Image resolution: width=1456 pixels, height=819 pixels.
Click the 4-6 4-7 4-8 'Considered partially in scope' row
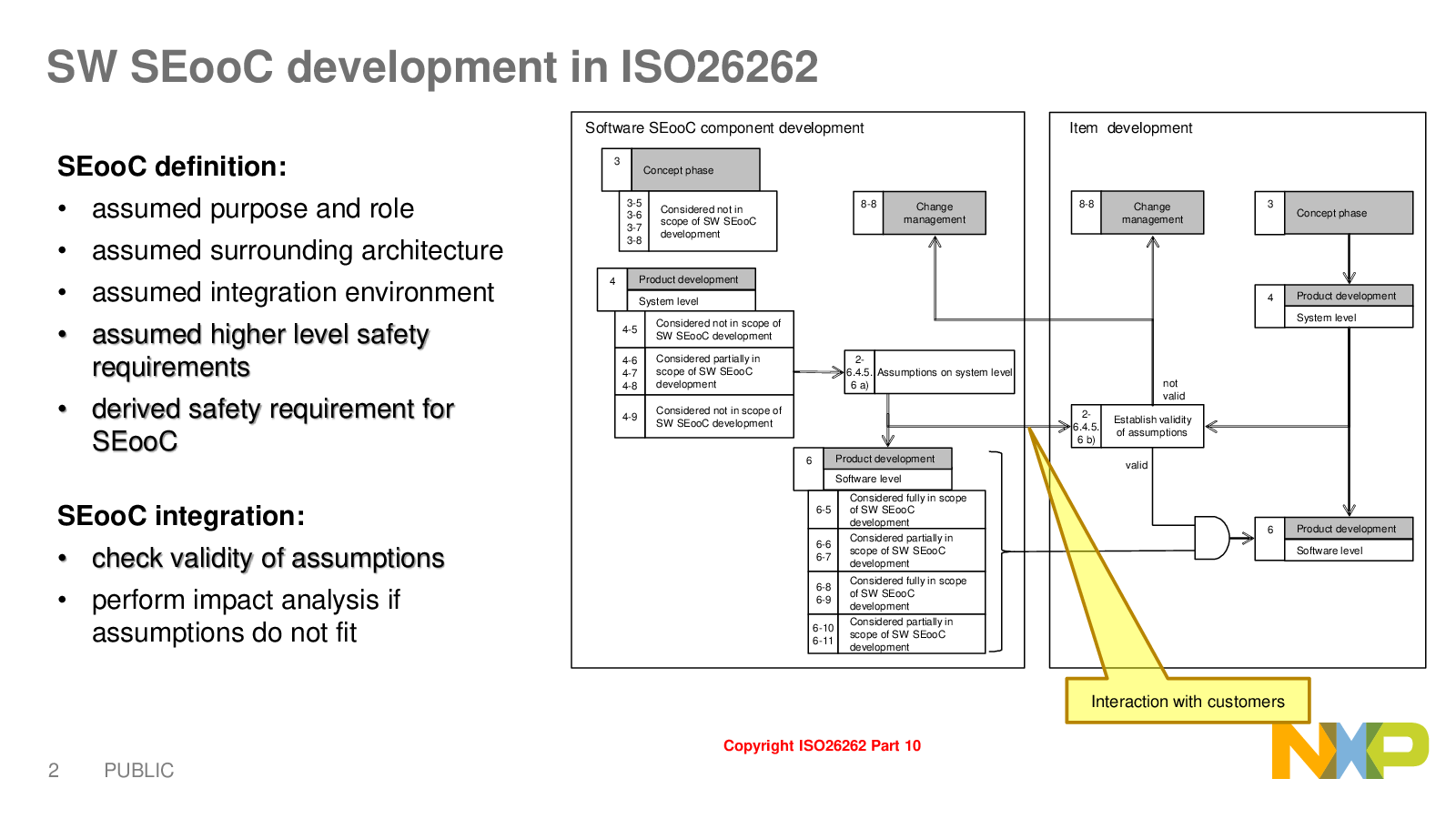click(x=704, y=371)
